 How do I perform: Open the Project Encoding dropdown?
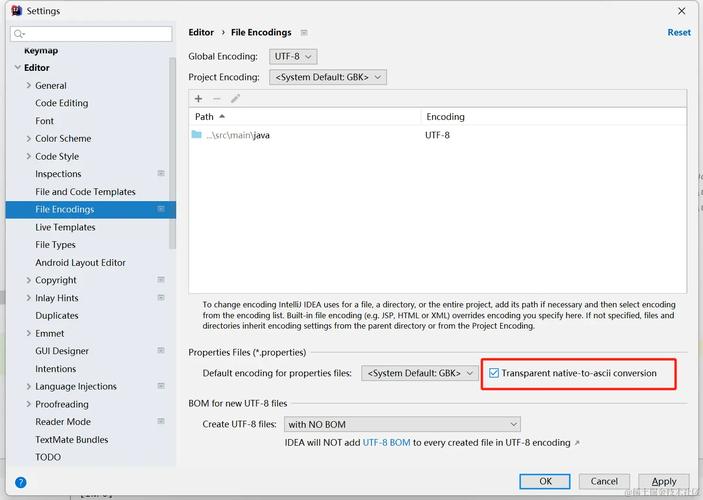[328, 77]
